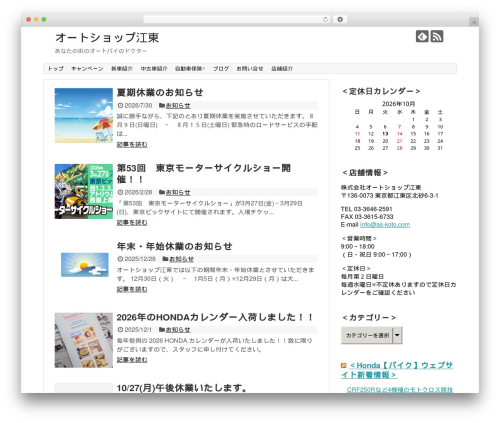Open the CRF250R news link
The image size is (500, 423).
pyautogui.click(x=400, y=390)
